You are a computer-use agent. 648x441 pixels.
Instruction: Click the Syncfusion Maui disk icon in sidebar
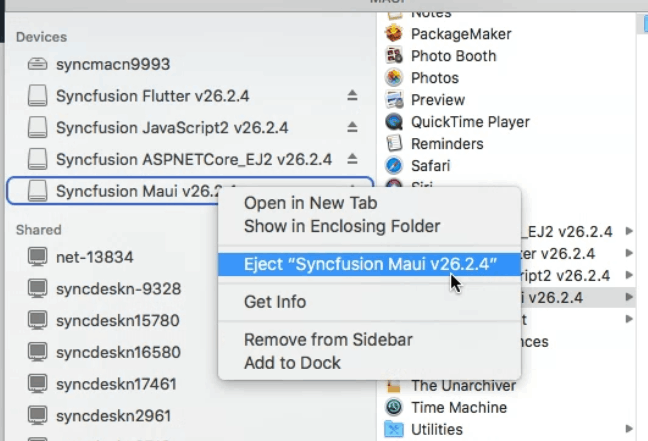37,191
